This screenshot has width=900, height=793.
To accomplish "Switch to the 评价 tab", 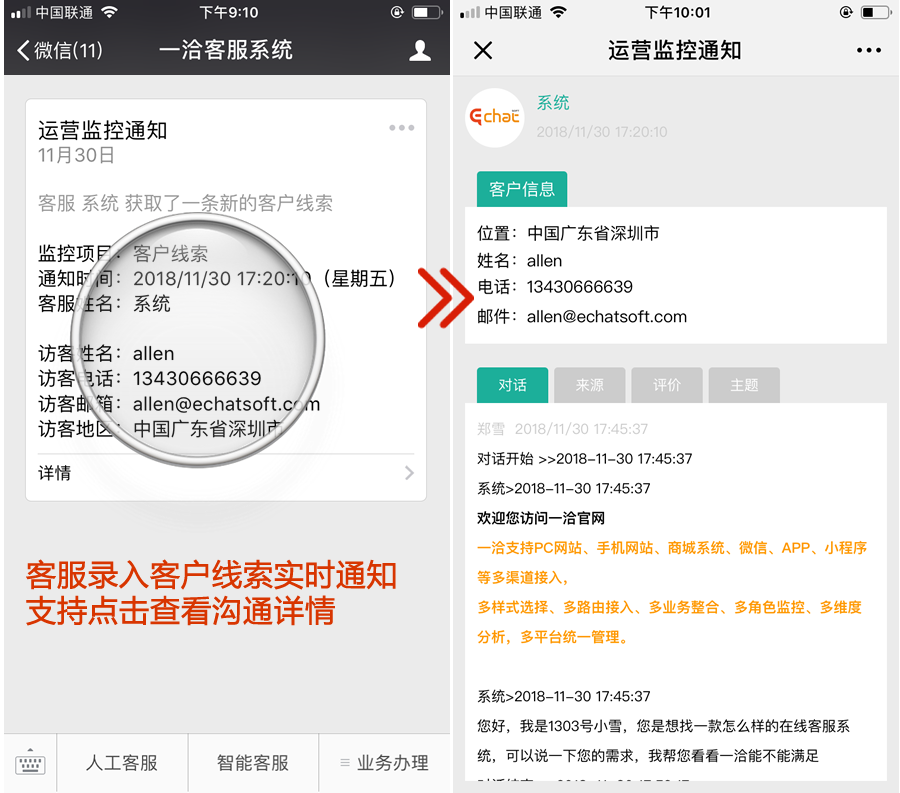I will pyautogui.click(x=666, y=385).
